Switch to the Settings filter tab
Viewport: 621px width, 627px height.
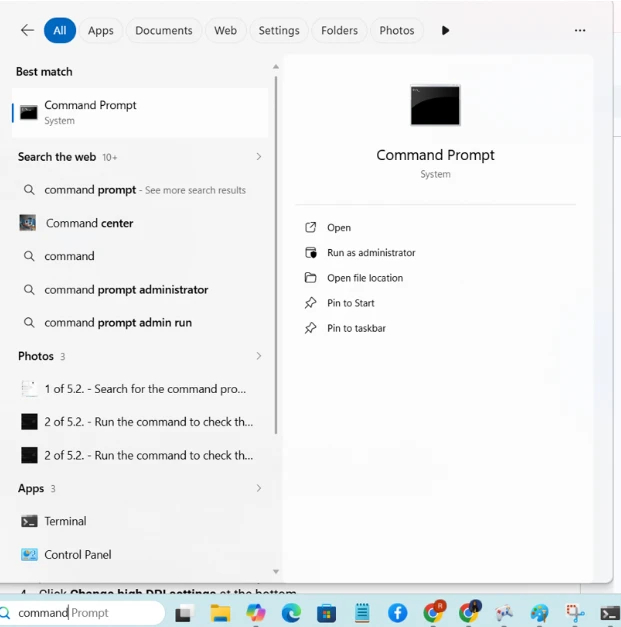[x=279, y=30]
